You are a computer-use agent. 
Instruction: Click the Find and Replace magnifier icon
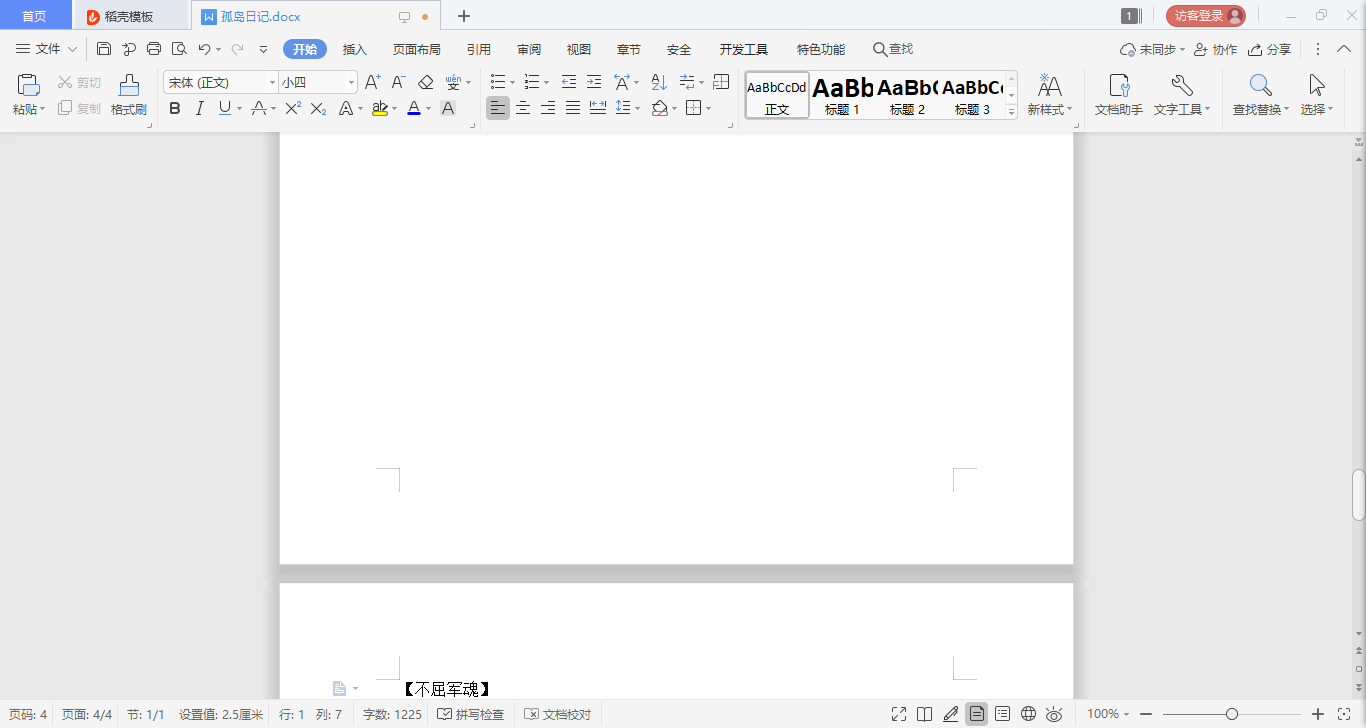click(1260, 86)
